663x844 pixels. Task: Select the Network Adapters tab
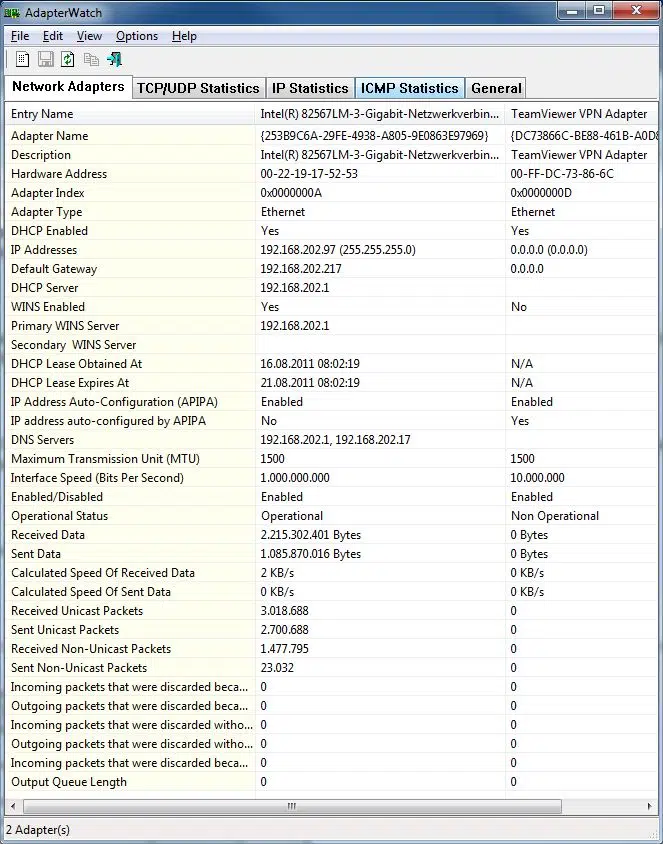(x=68, y=87)
